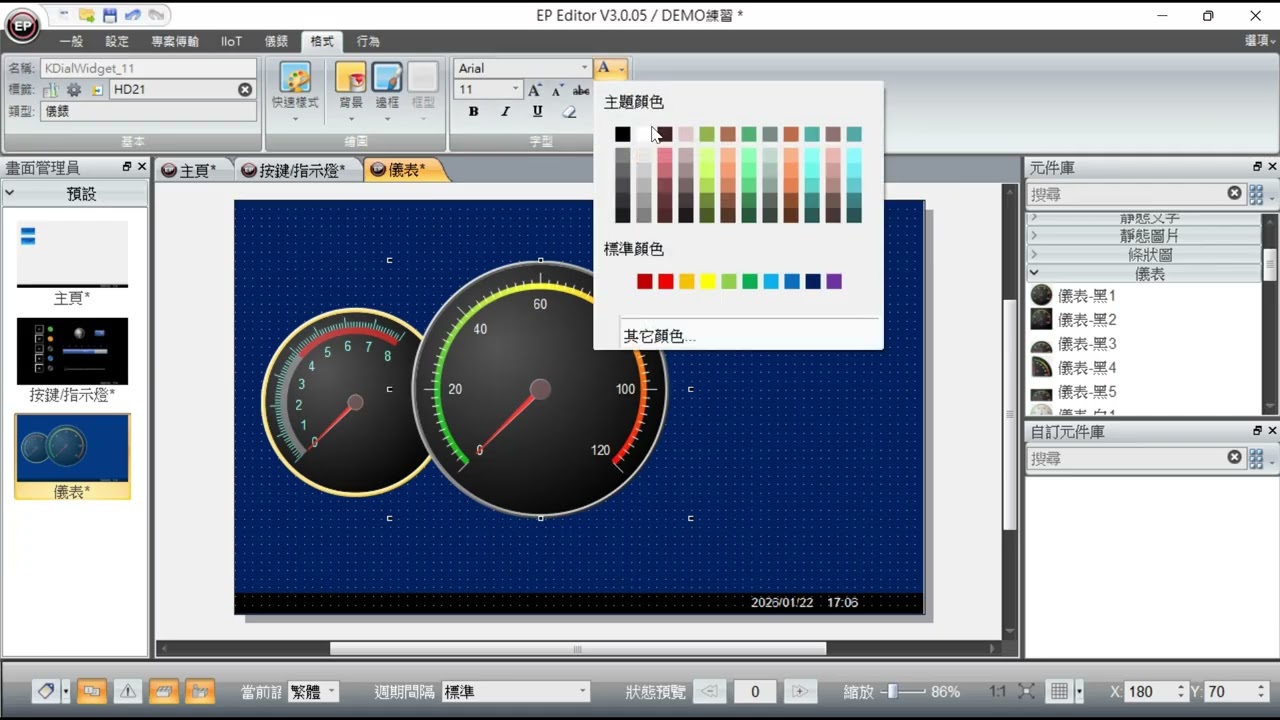Clear the HD21 tag with the X icon
Screen dimensions: 1280x720
(x=245, y=90)
